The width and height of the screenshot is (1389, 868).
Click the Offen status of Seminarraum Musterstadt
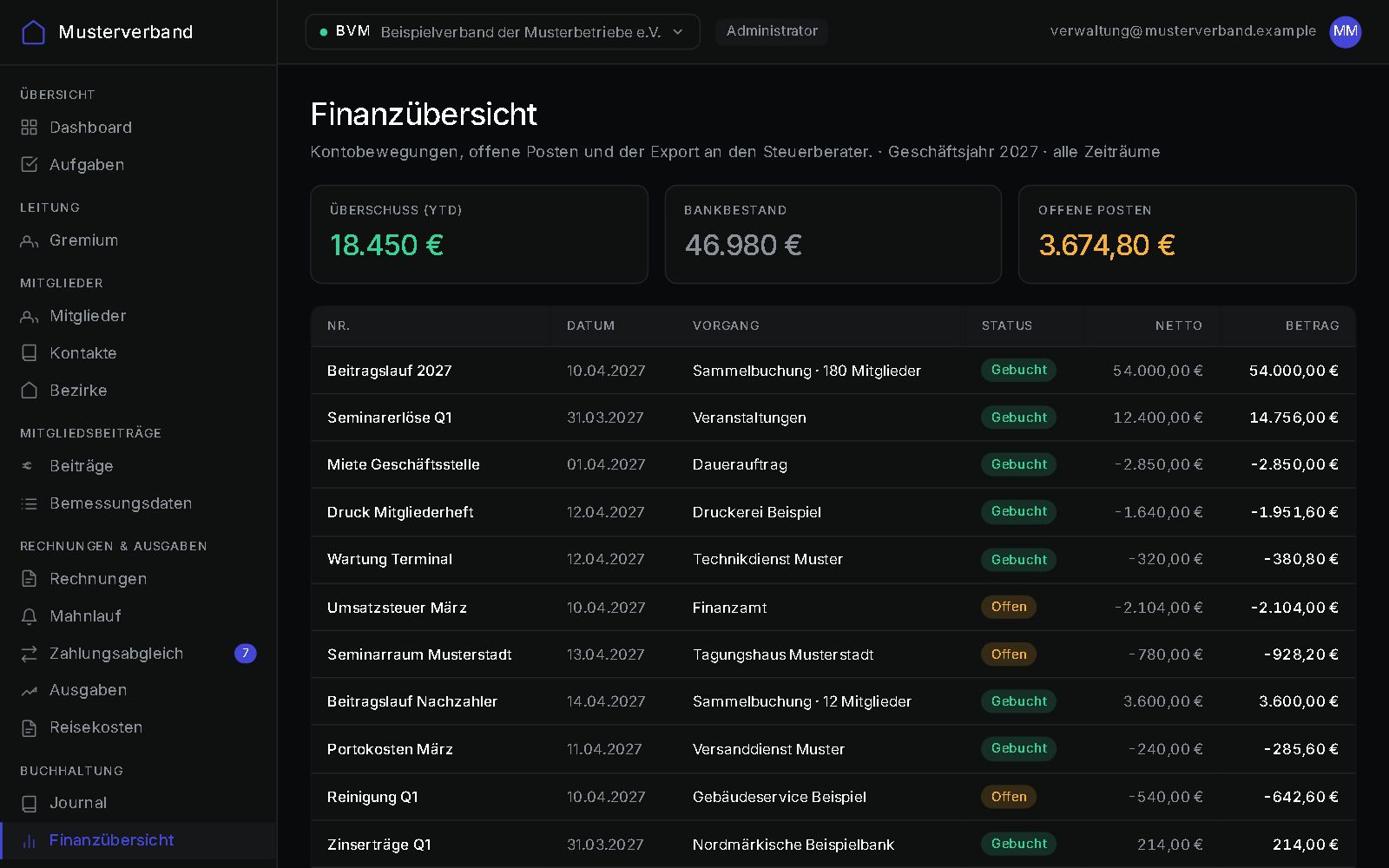coord(1009,654)
